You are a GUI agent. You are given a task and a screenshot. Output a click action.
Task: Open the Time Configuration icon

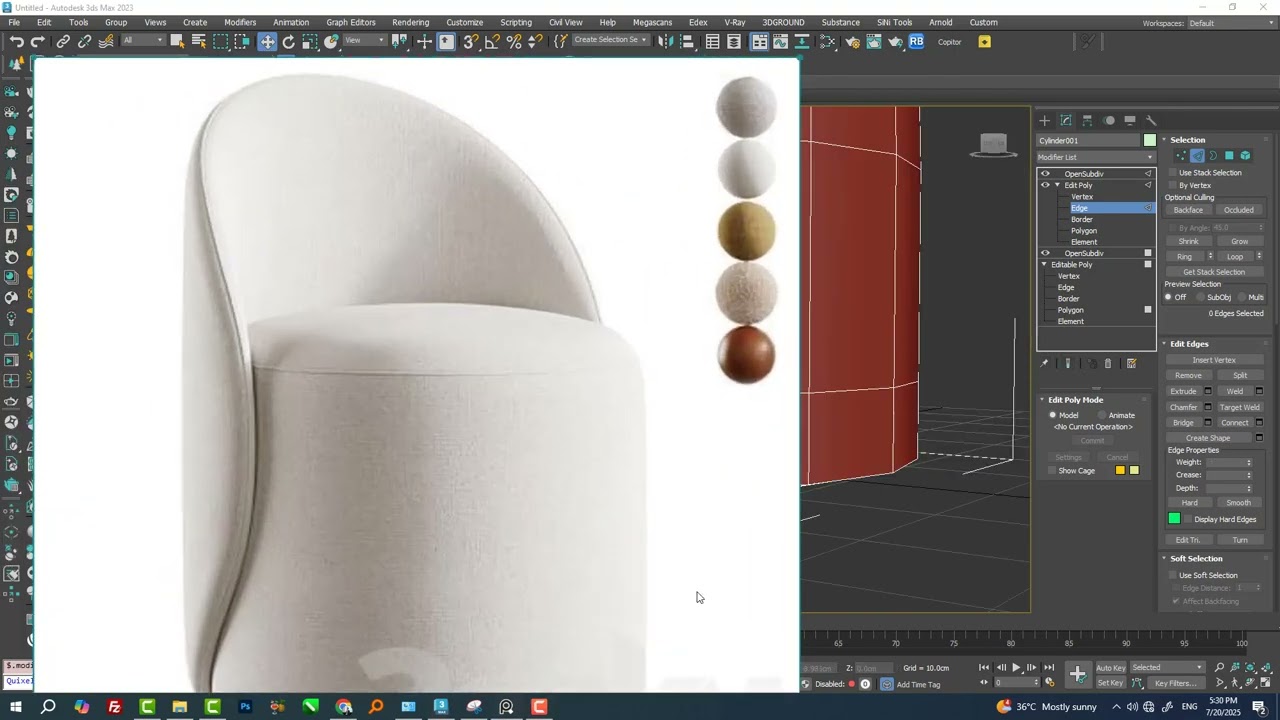(1049, 683)
